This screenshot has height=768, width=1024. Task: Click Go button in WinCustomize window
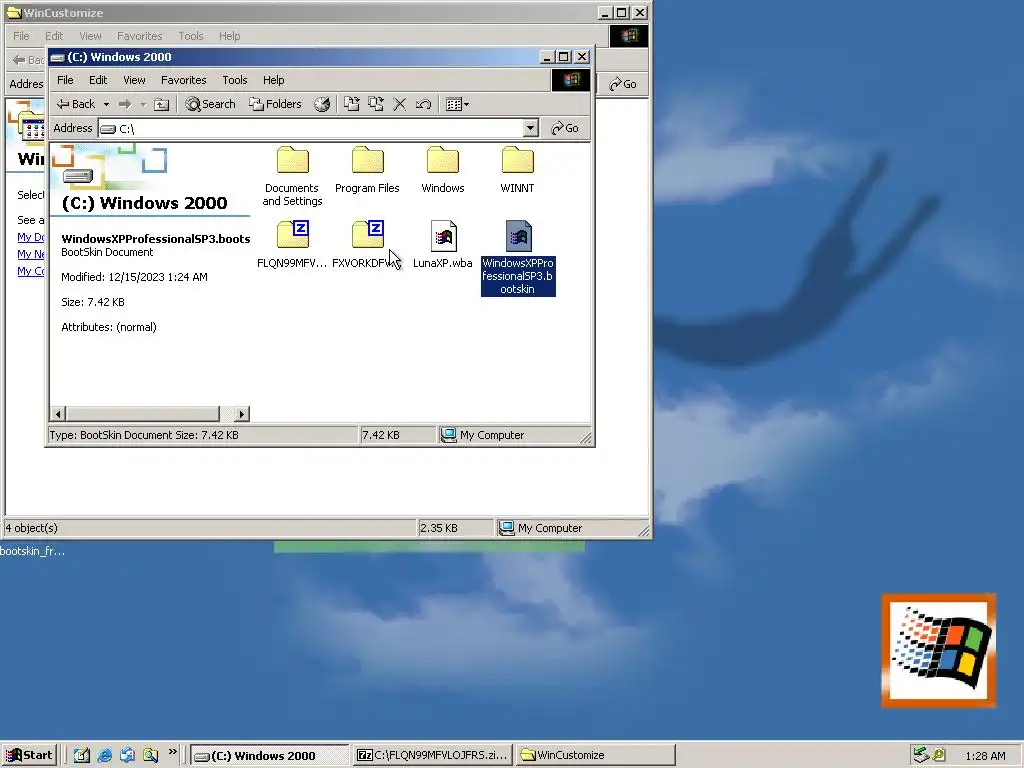pyautogui.click(x=623, y=84)
